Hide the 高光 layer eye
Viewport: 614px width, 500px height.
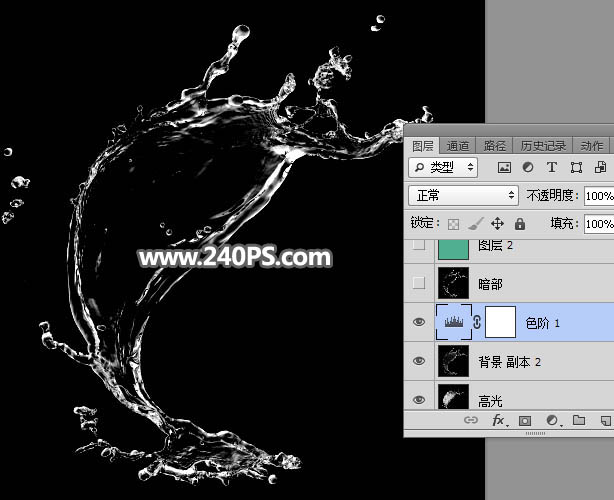[x=419, y=399]
